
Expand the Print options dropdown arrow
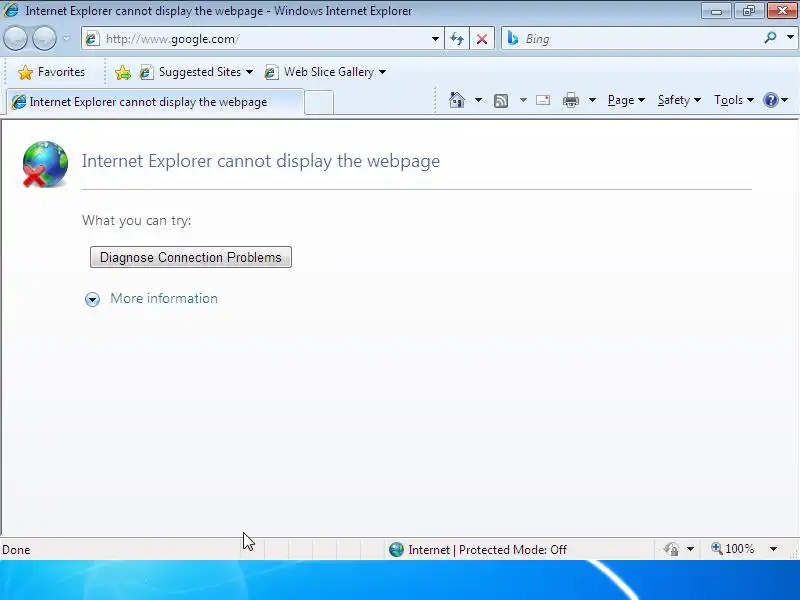pyautogui.click(x=592, y=100)
